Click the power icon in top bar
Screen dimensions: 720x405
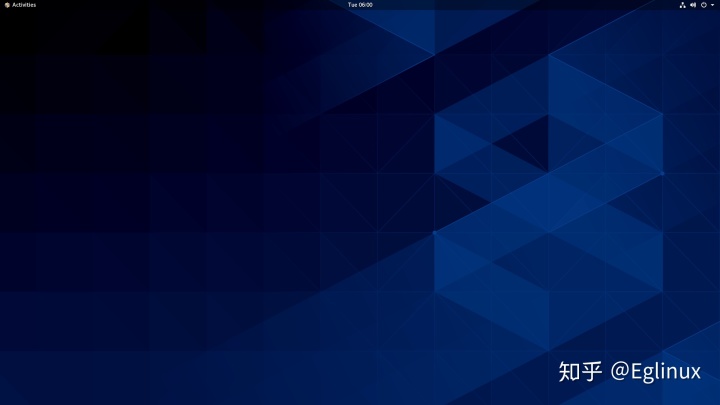tap(703, 5)
